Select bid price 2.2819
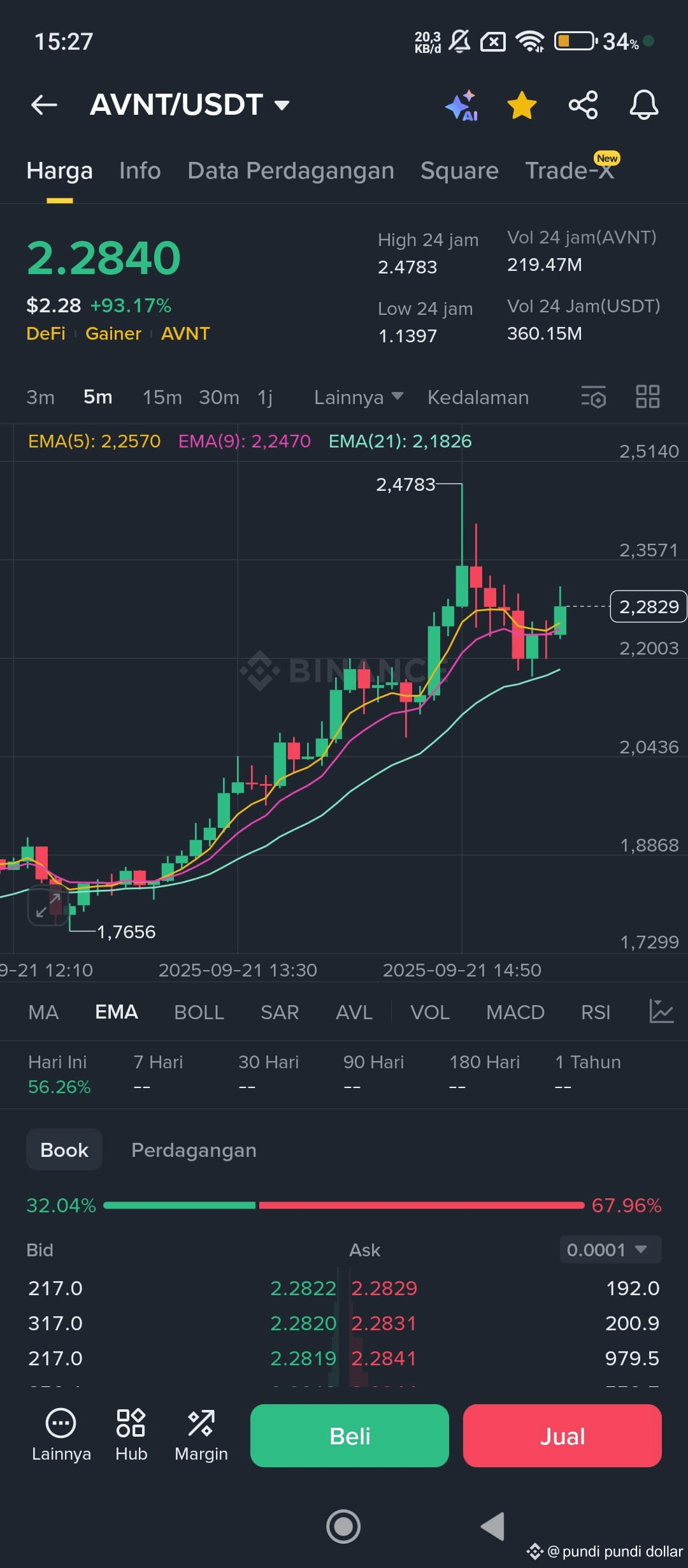 tap(303, 1358)
